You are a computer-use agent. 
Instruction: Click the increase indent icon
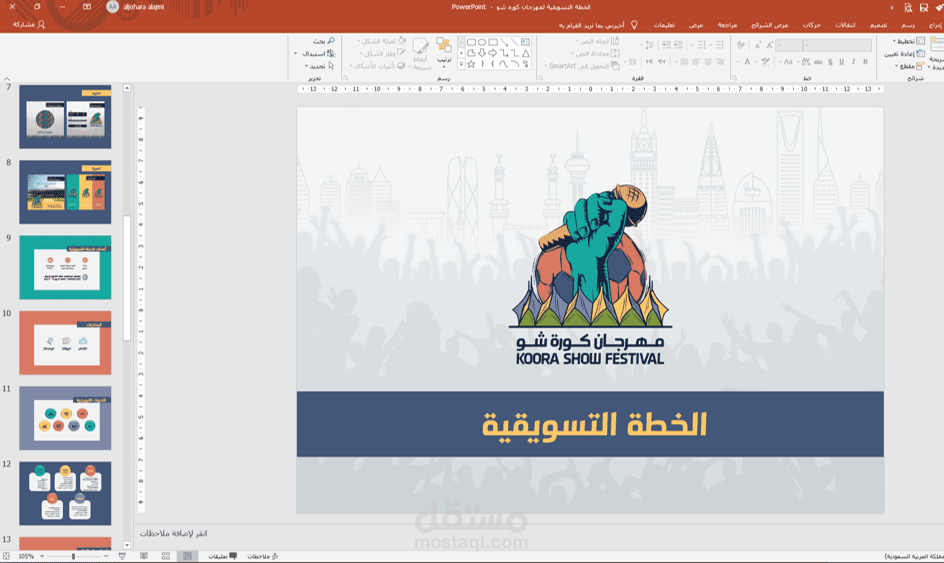(666, 45)
